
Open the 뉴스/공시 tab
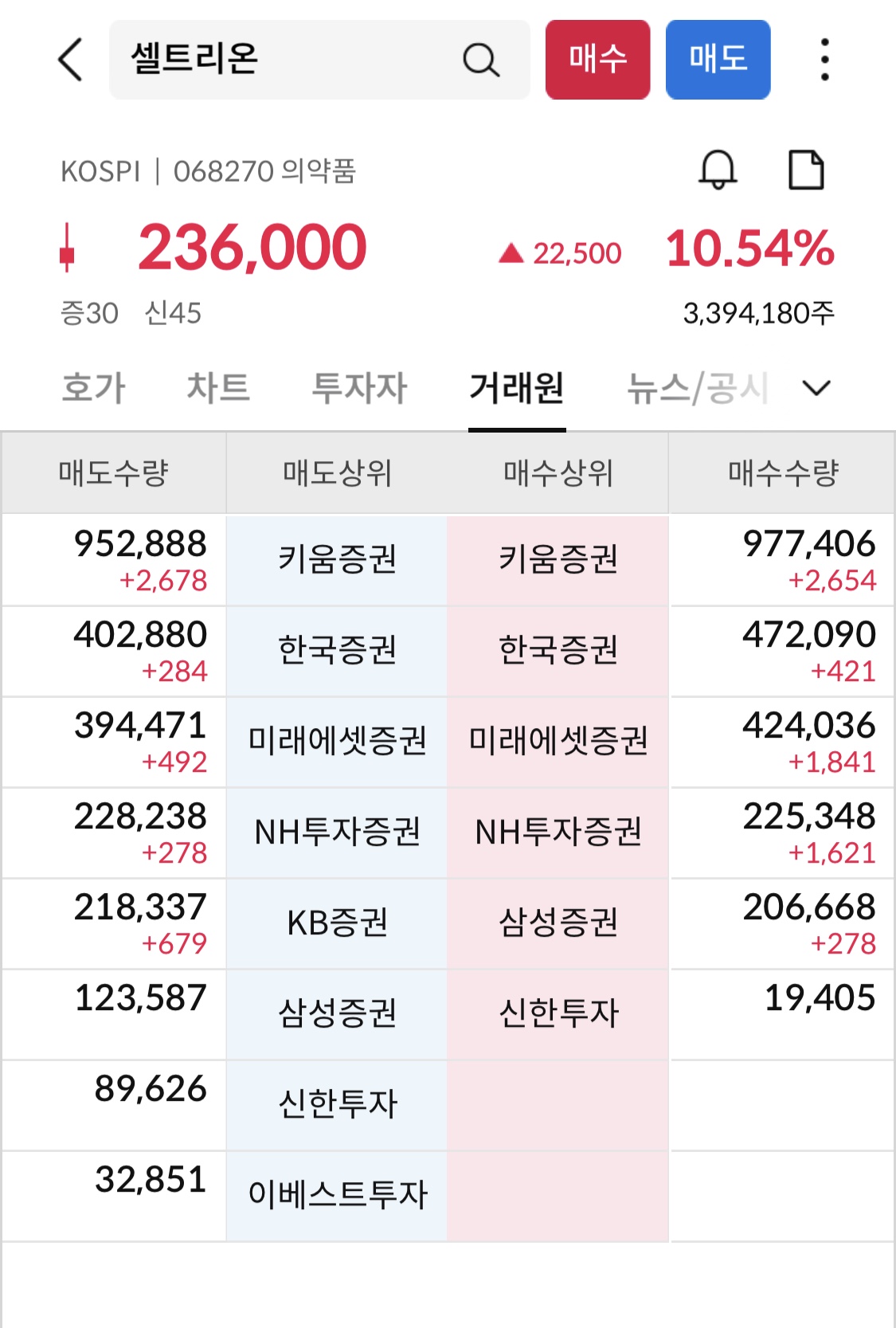(x=698, y=388)
